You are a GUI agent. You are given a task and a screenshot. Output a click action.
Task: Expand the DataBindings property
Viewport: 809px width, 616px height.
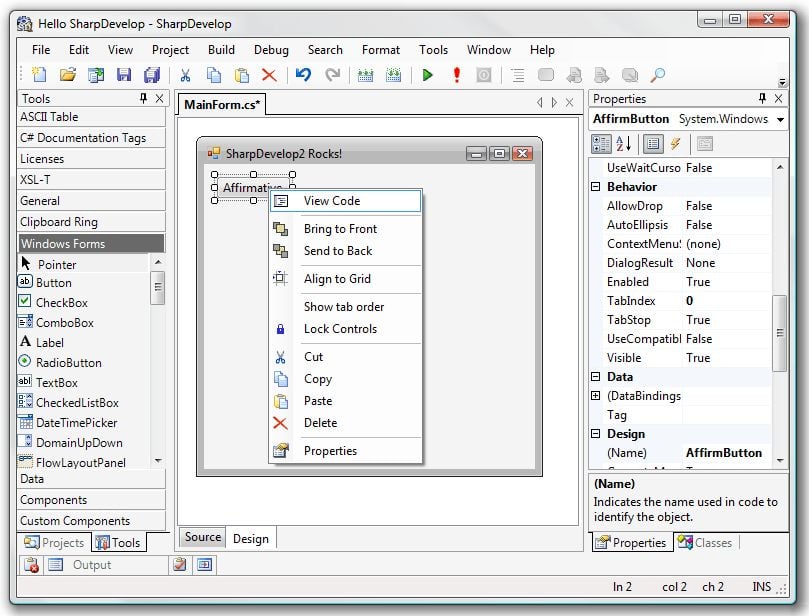click(x=594, y=395)
